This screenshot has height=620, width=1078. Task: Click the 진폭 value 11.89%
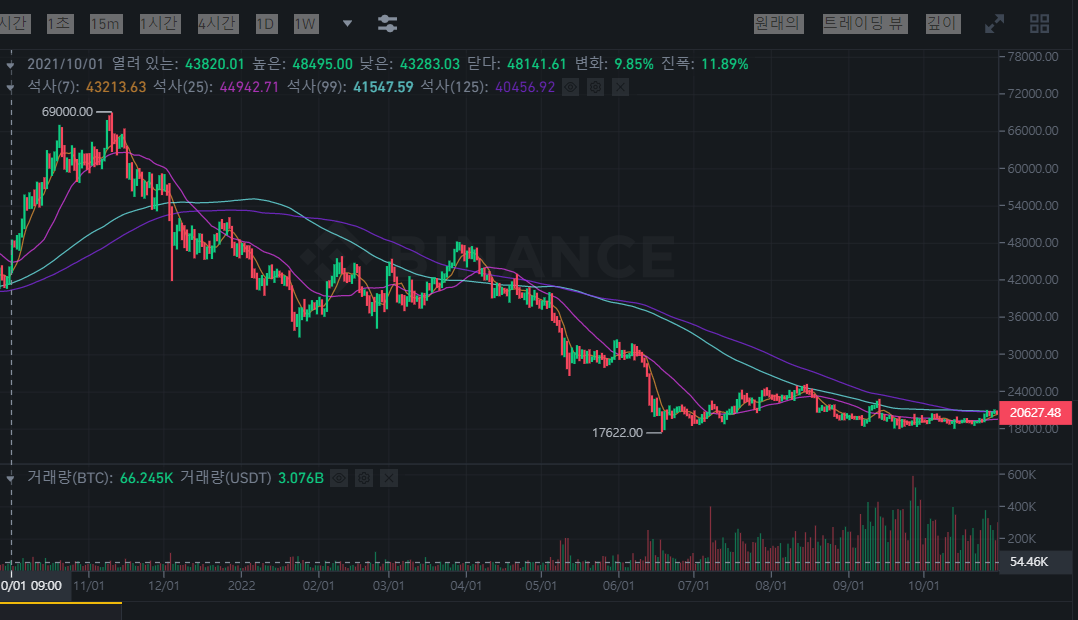tap(725, 64)
